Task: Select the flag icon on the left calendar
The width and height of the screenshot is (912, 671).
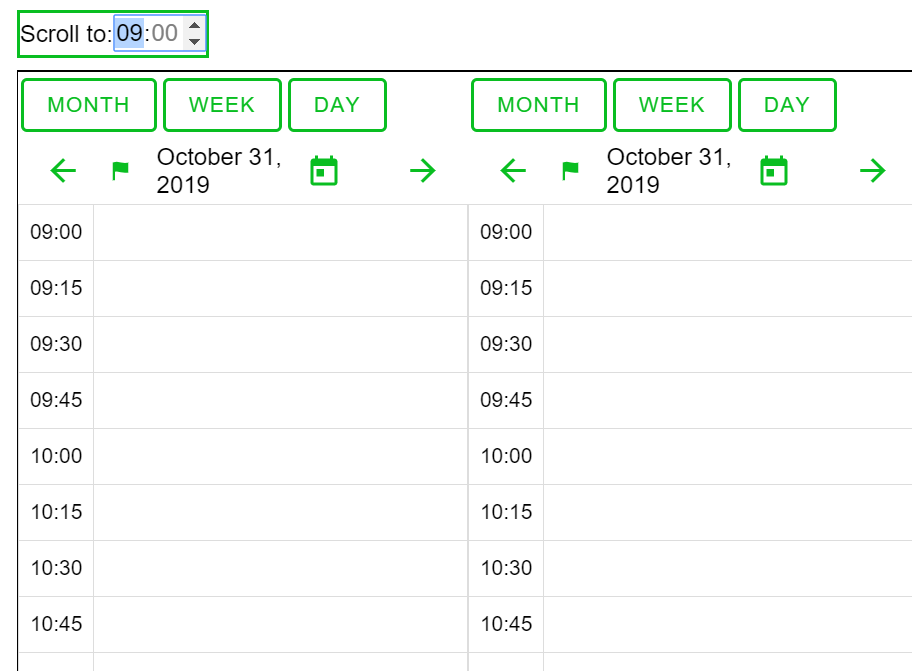Action: 120,170
